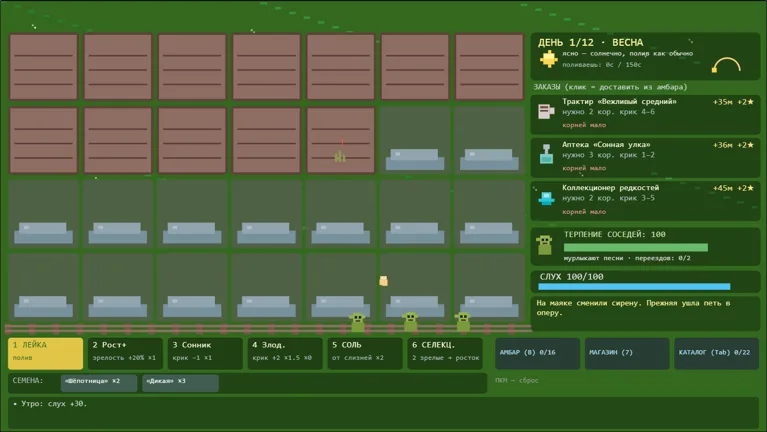Select the 4 Злод. tool

(x=285, y=353)
